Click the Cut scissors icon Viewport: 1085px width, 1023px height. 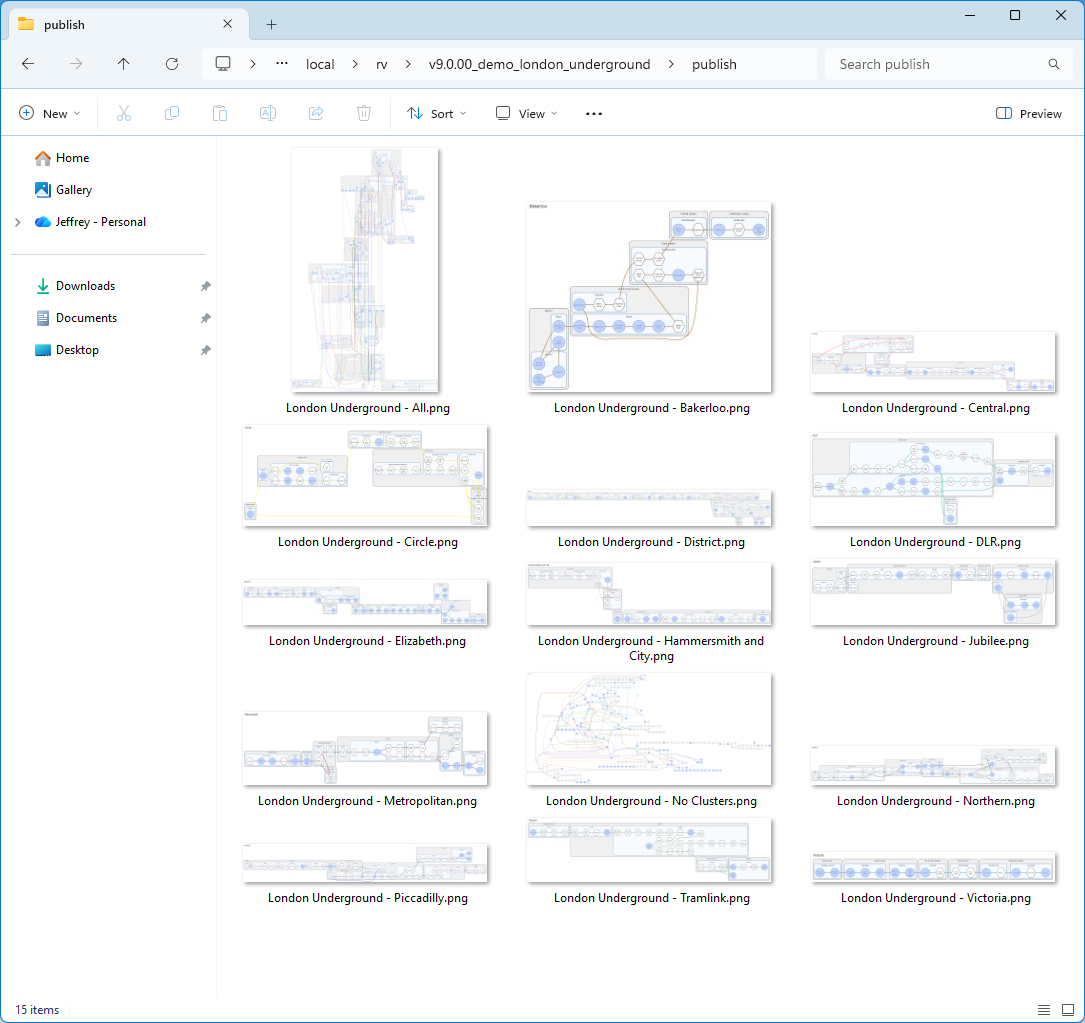click(x=124, y=114)
